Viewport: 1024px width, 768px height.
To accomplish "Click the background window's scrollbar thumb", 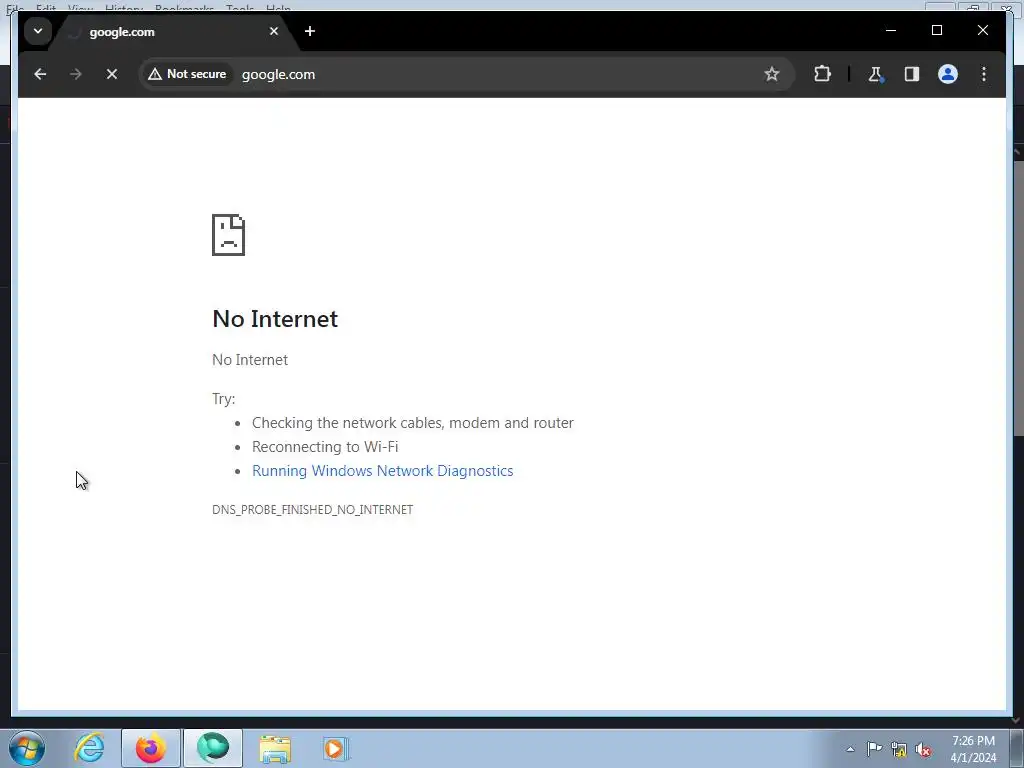I will click(x=1019, y=296).
